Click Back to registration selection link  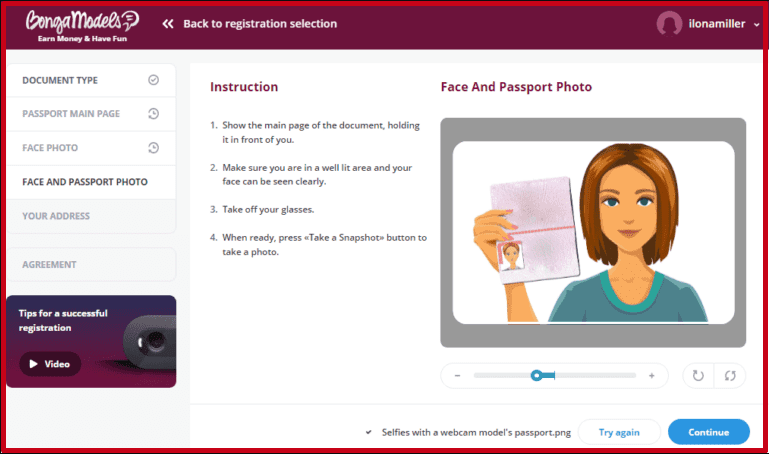(260, 24)
